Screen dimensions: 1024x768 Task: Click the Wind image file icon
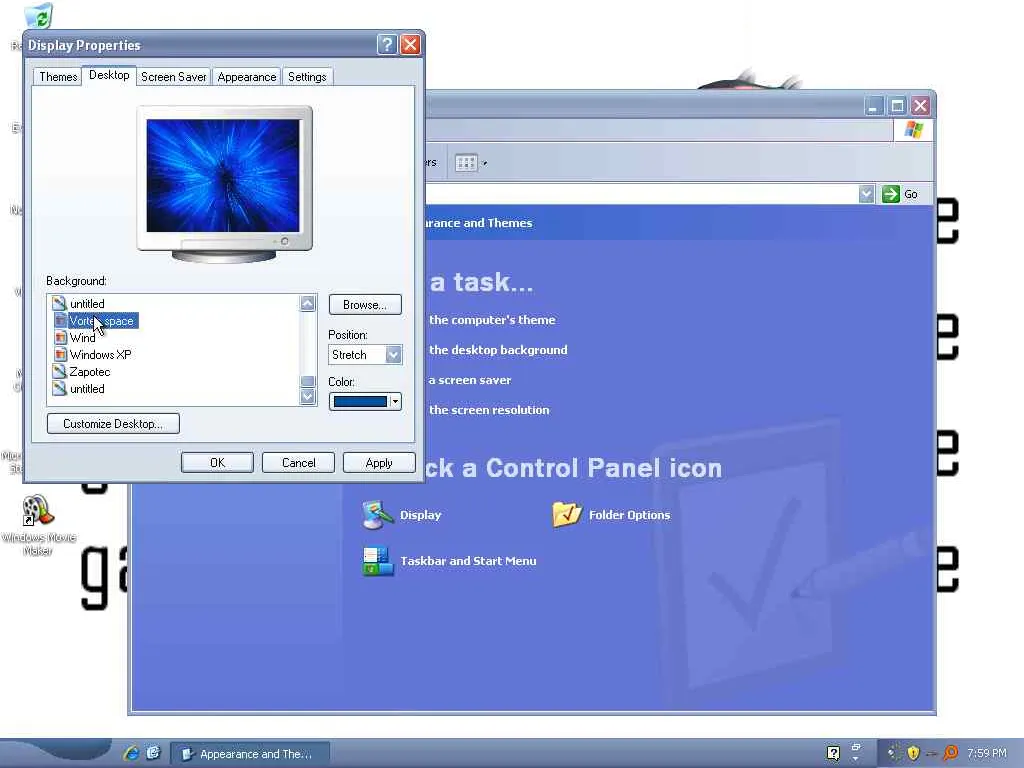(59, 338)
